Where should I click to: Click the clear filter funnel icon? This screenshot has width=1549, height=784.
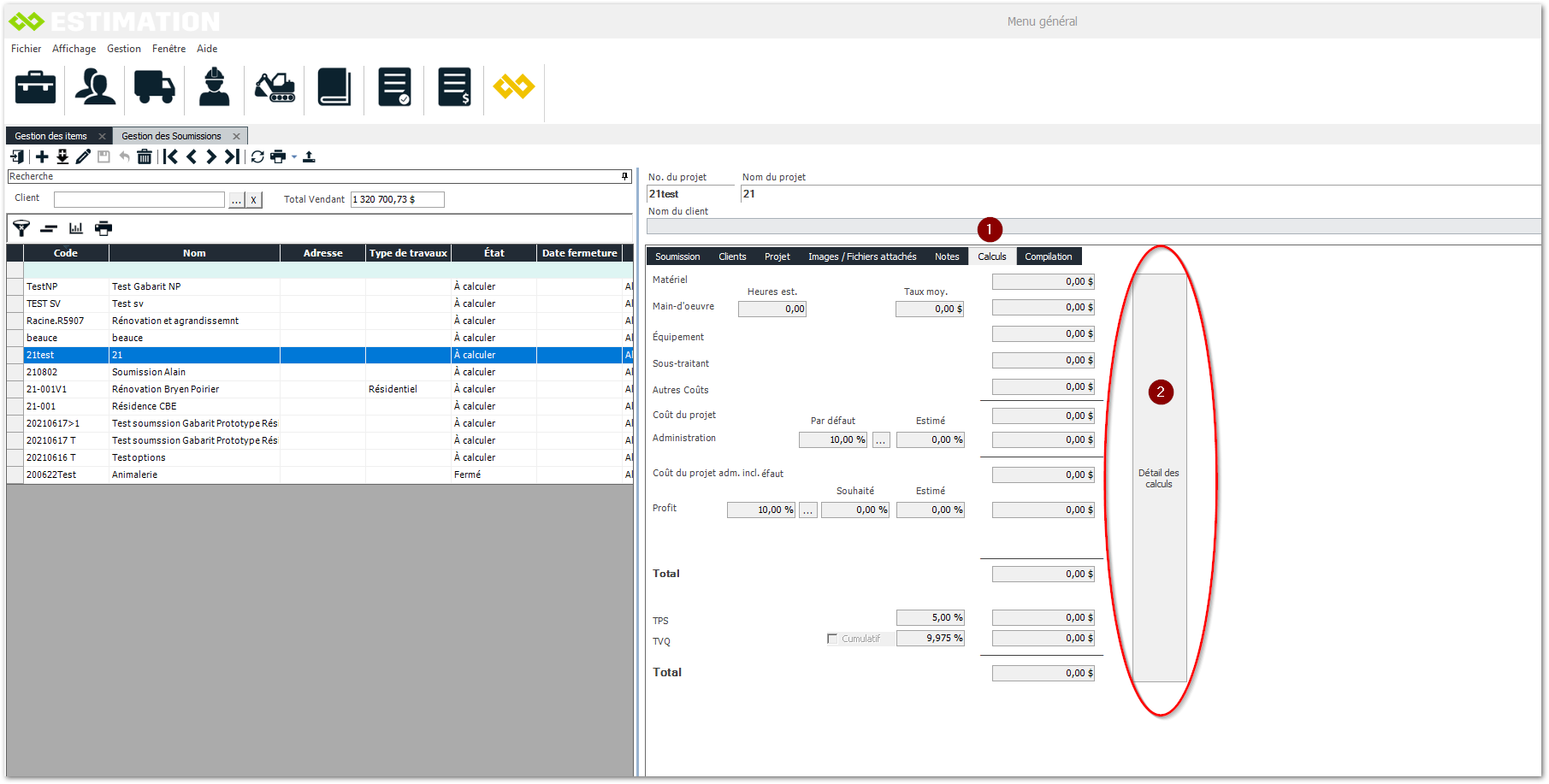click(x=21, y=228)
